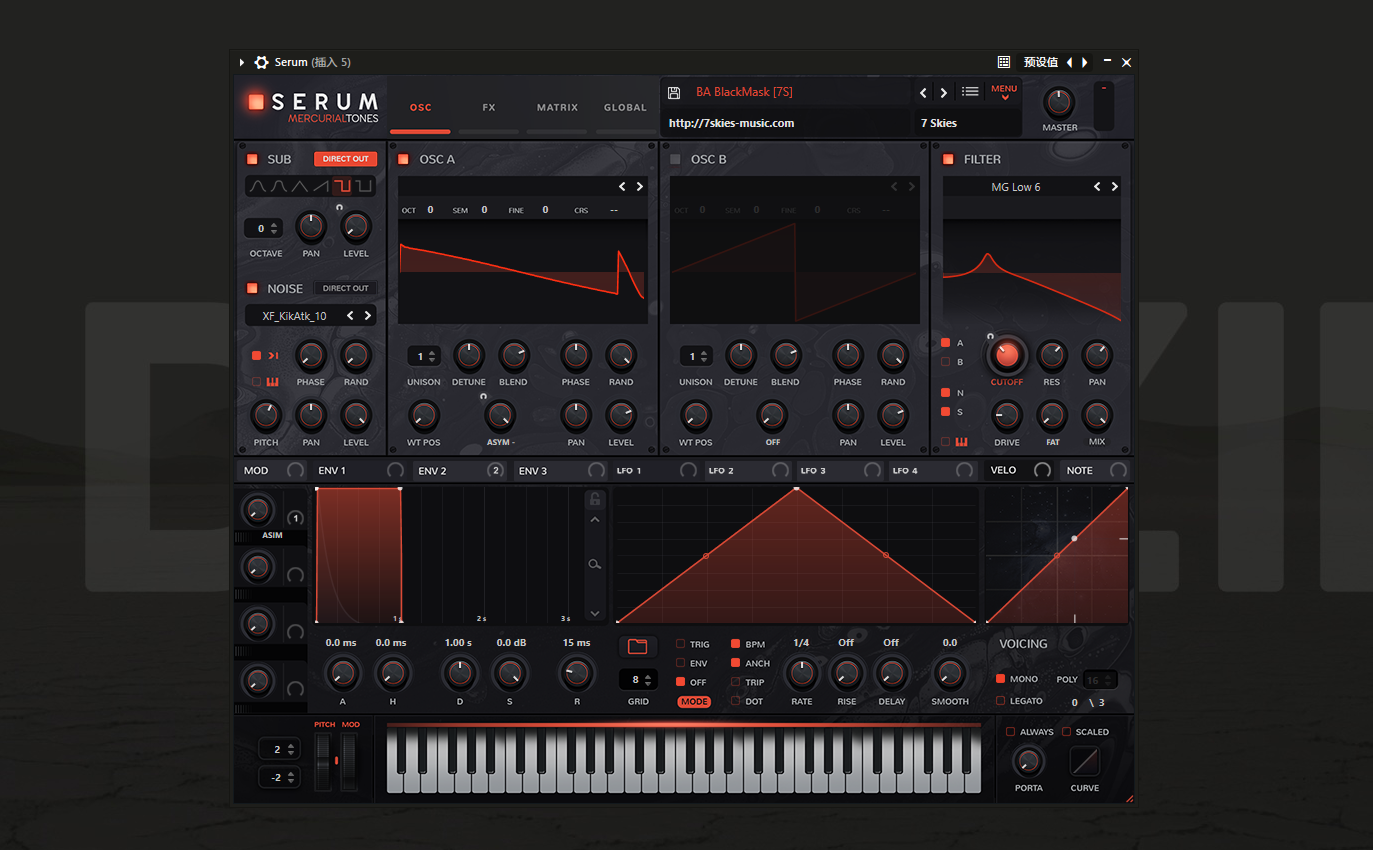Viewport: 1373px width, 850px height.
Task: Switch to the MATRIX tab
Action: point(557,107)
